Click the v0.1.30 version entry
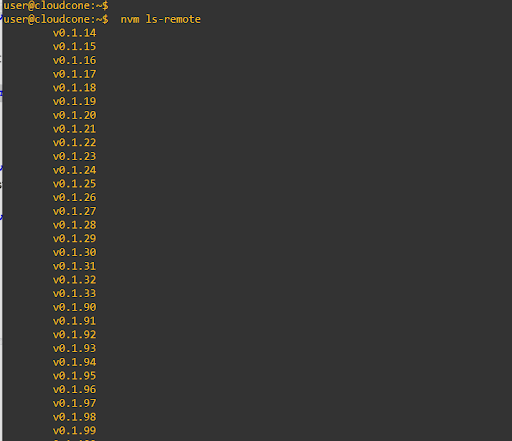Image resolution: width=512 pixels, height=441 pixels. point(74,252)
